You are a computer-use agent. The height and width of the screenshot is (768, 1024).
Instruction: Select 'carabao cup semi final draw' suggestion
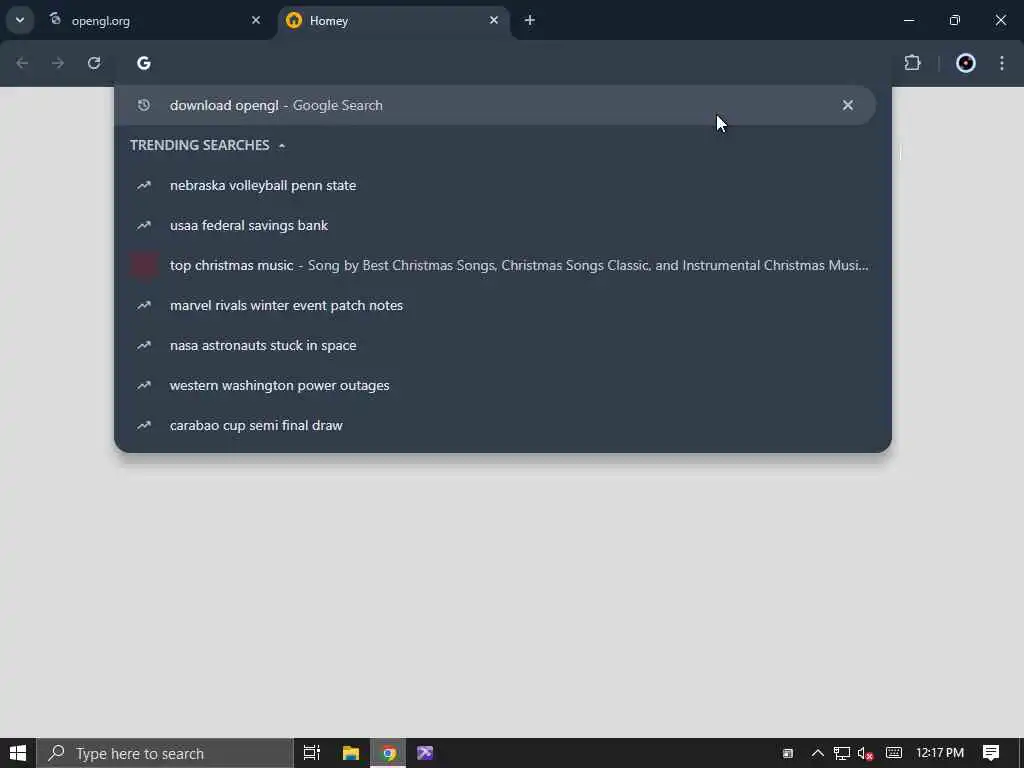(502, 425)
